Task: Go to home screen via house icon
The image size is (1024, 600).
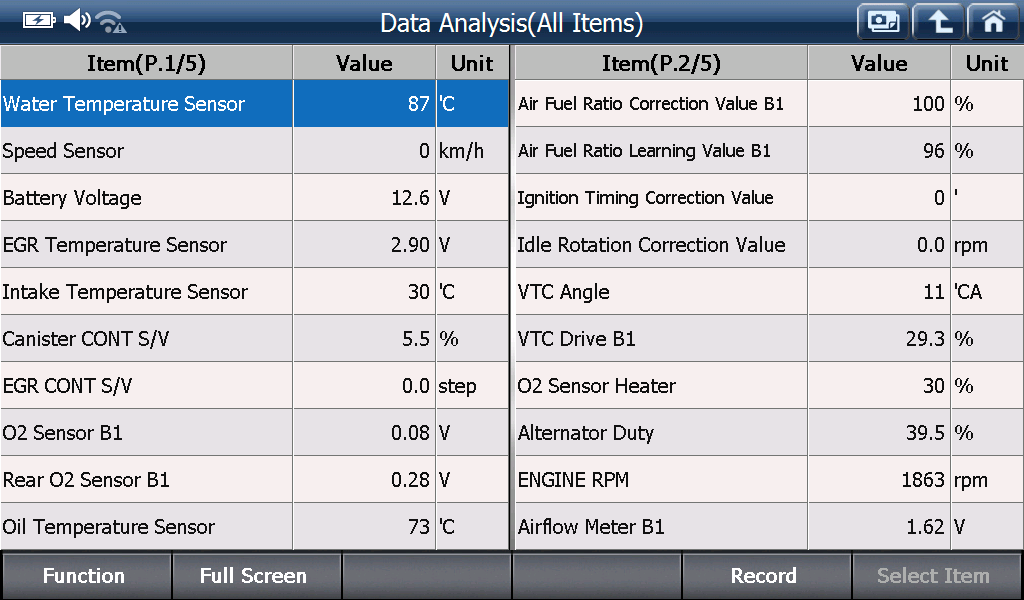Action: tap(993, 22)
